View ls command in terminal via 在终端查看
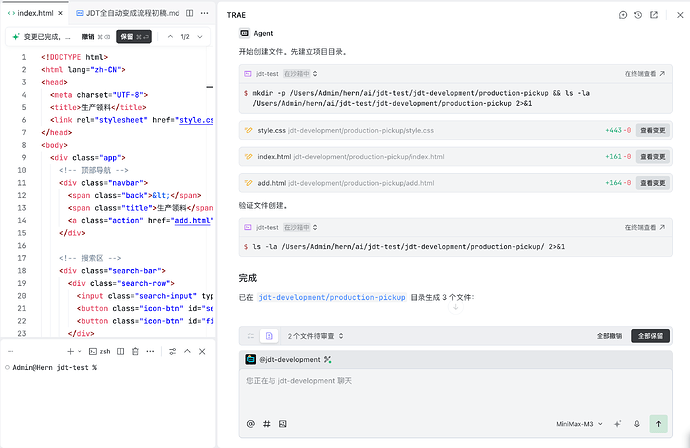Screen dimensions: 690x448 pyautogui.click(x=645, y=227)
